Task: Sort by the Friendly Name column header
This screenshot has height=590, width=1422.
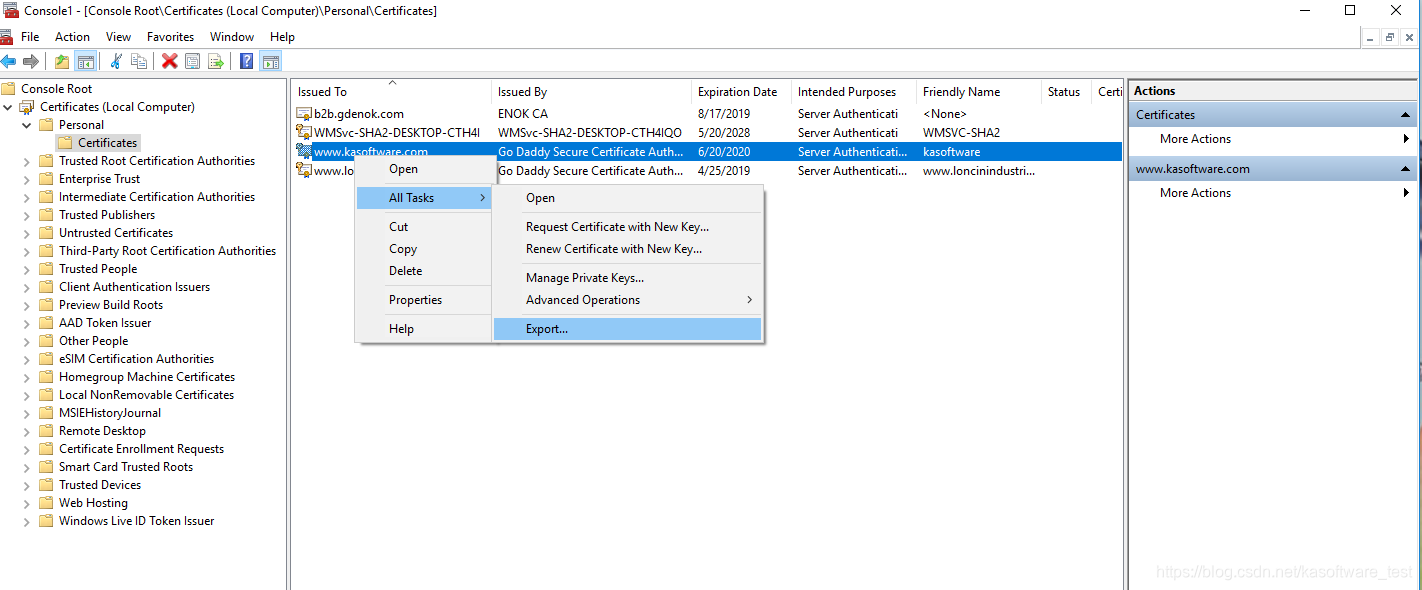Action: [979, 92]
